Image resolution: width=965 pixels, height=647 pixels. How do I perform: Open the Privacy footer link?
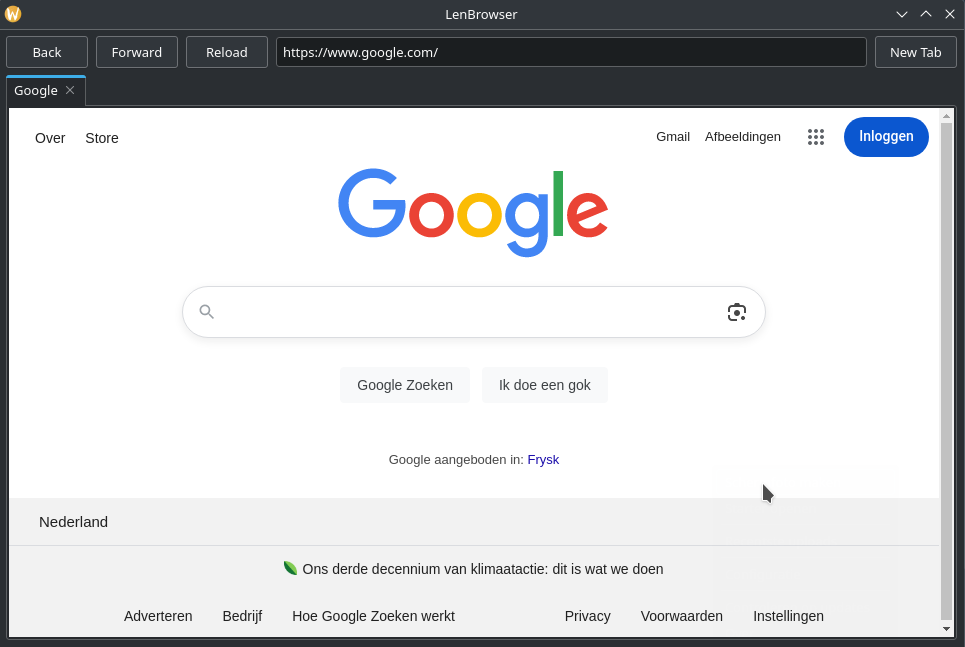pos(588,616)
